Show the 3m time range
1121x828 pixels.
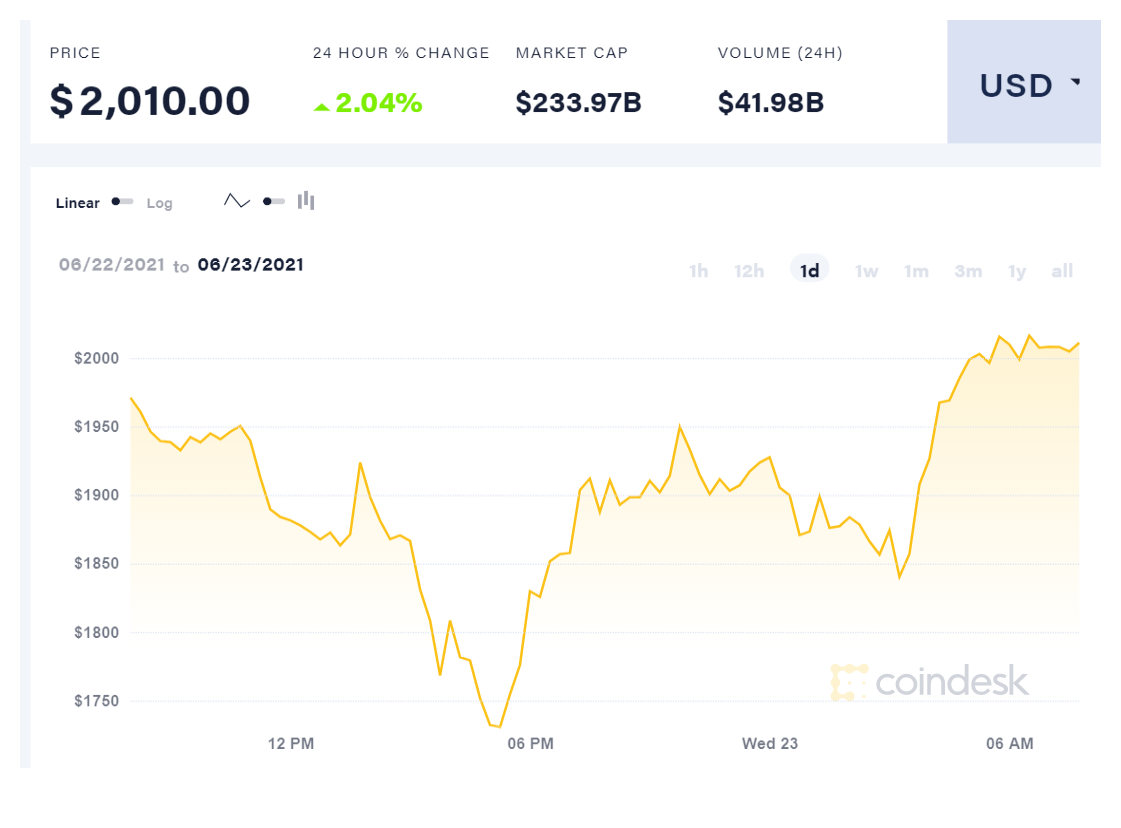(x=968, y=271)
